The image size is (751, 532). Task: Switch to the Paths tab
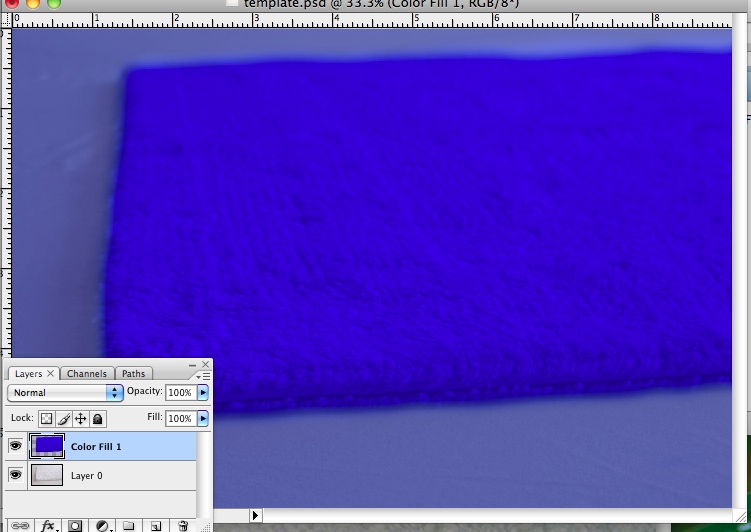(133, 374)
